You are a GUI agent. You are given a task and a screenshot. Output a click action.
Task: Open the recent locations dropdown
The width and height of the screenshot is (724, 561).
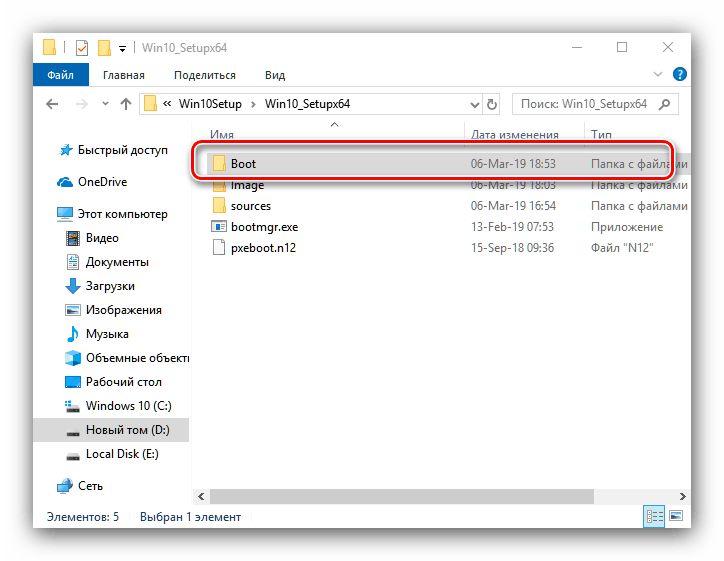point(106,104)
